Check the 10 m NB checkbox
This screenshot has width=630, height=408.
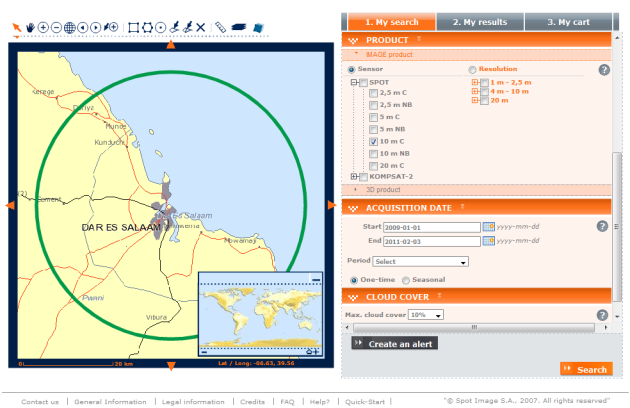point(374,154)
